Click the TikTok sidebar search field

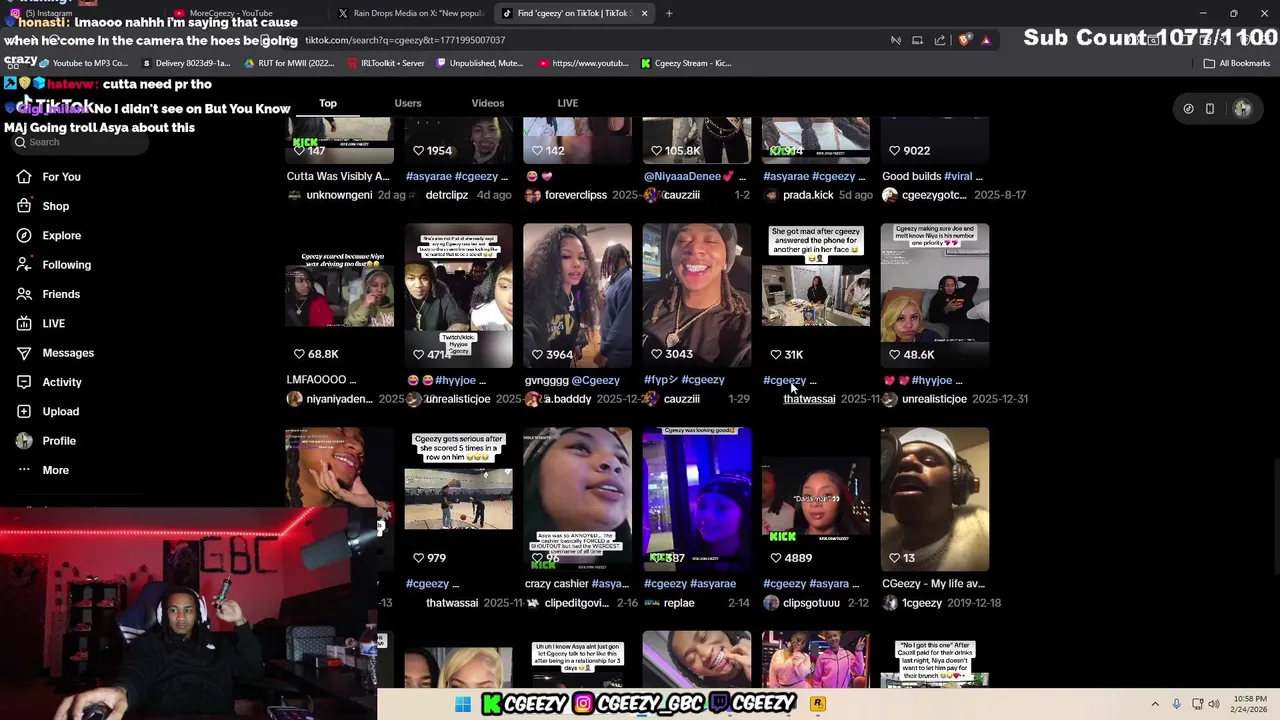click(x=80, y=142)
